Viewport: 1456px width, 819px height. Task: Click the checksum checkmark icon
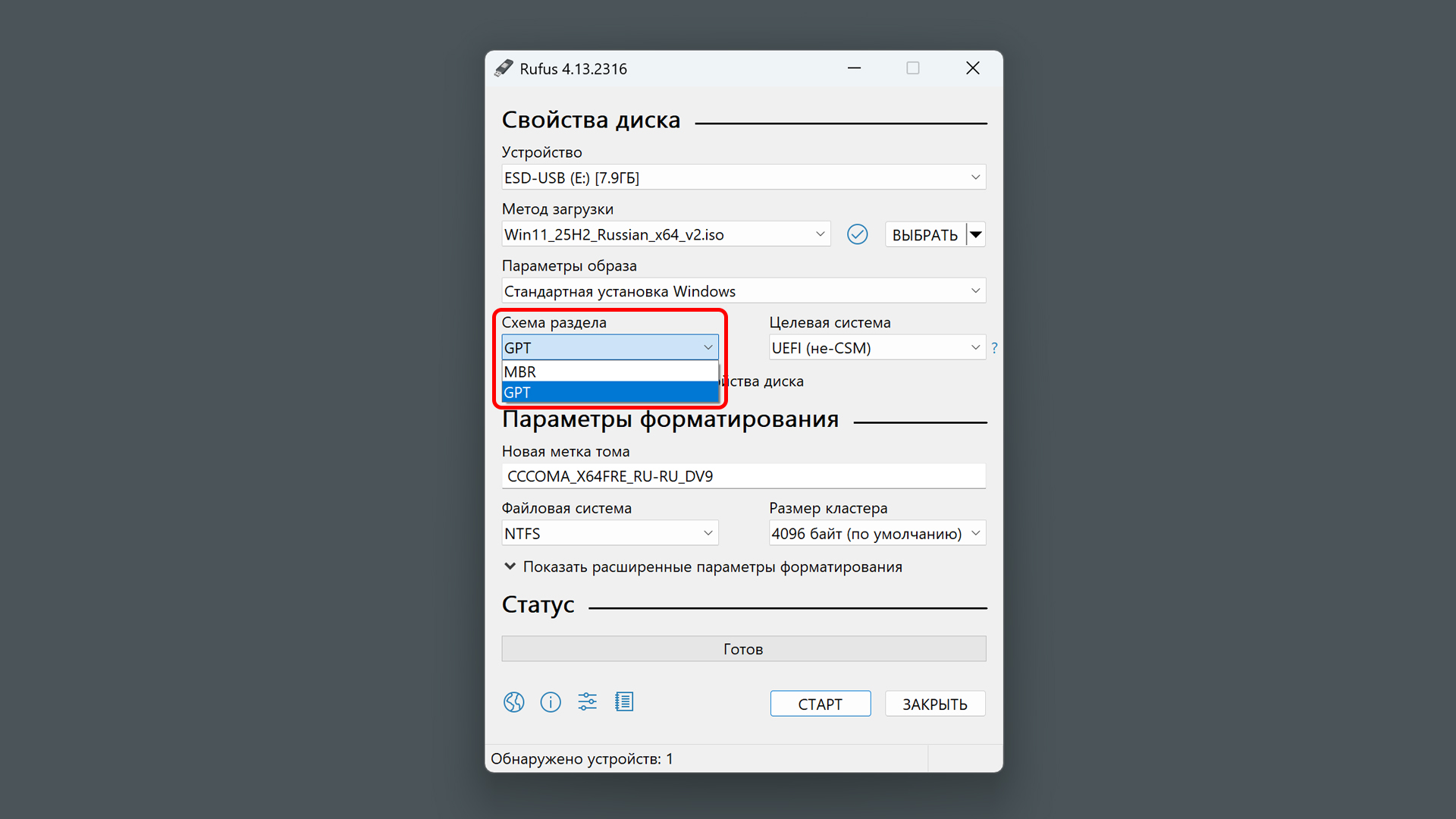(x=857, y=234)
